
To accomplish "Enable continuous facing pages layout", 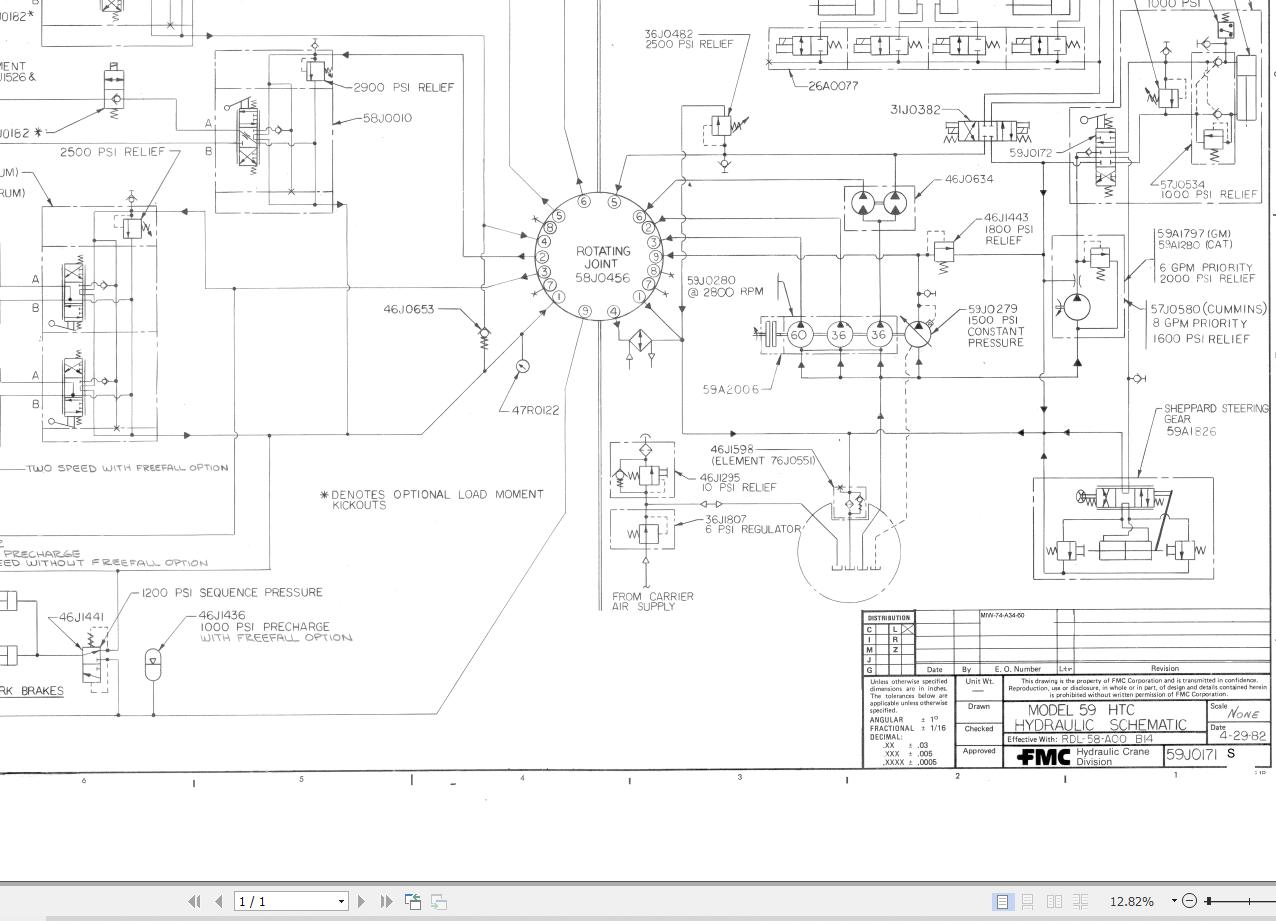I will pyautogui.click(x=1081, y=901).
